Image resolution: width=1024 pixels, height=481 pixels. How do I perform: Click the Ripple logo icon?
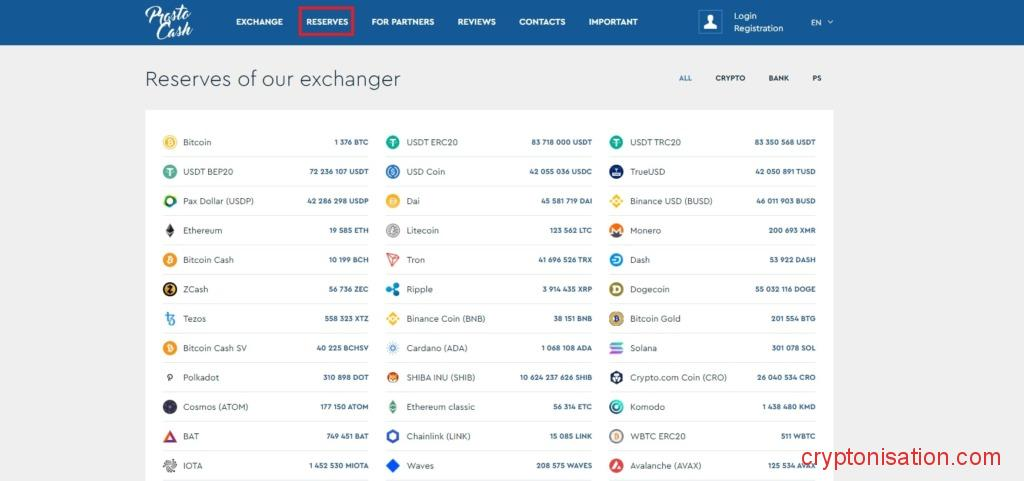393,289
